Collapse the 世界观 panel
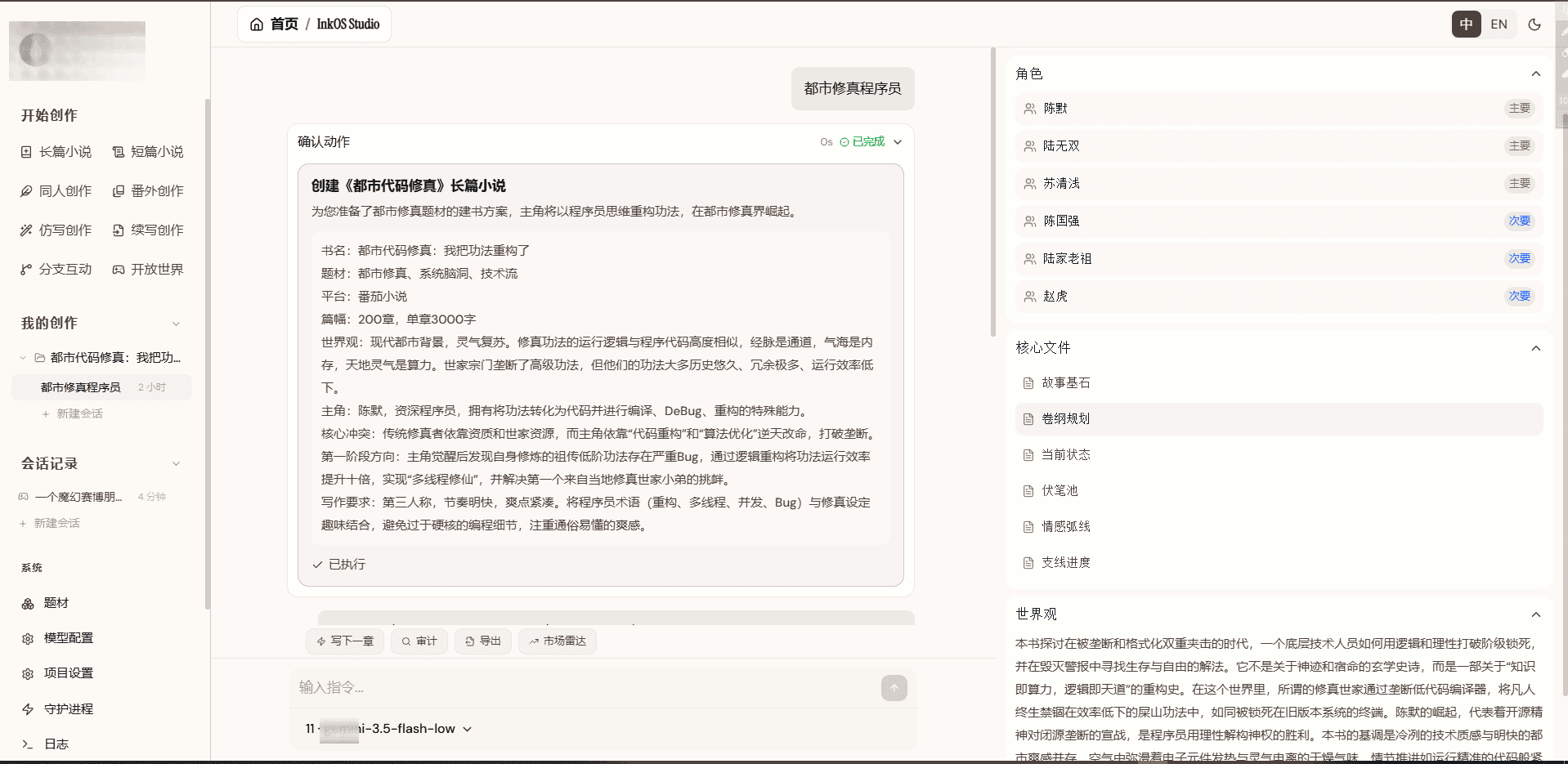The width and height of the screenshot is (1568, 764). click(x=1536, y=614)
